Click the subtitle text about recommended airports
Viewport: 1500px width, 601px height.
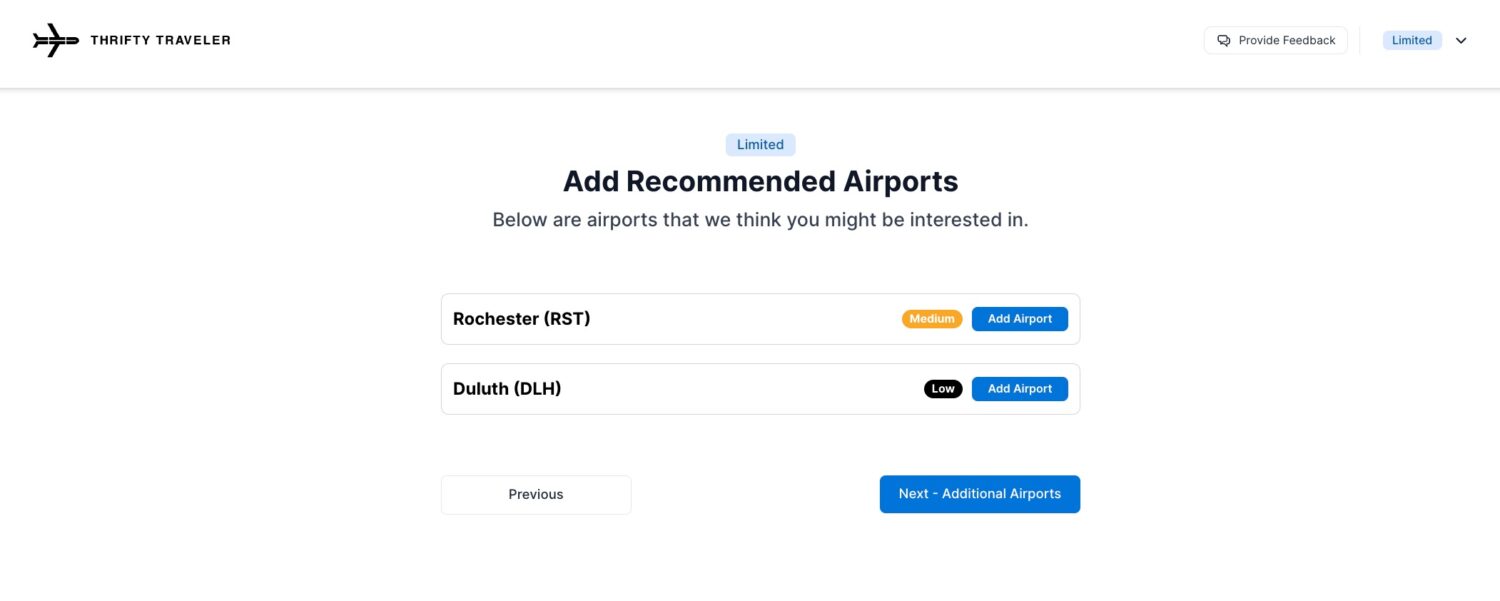(x=760, y=219)
